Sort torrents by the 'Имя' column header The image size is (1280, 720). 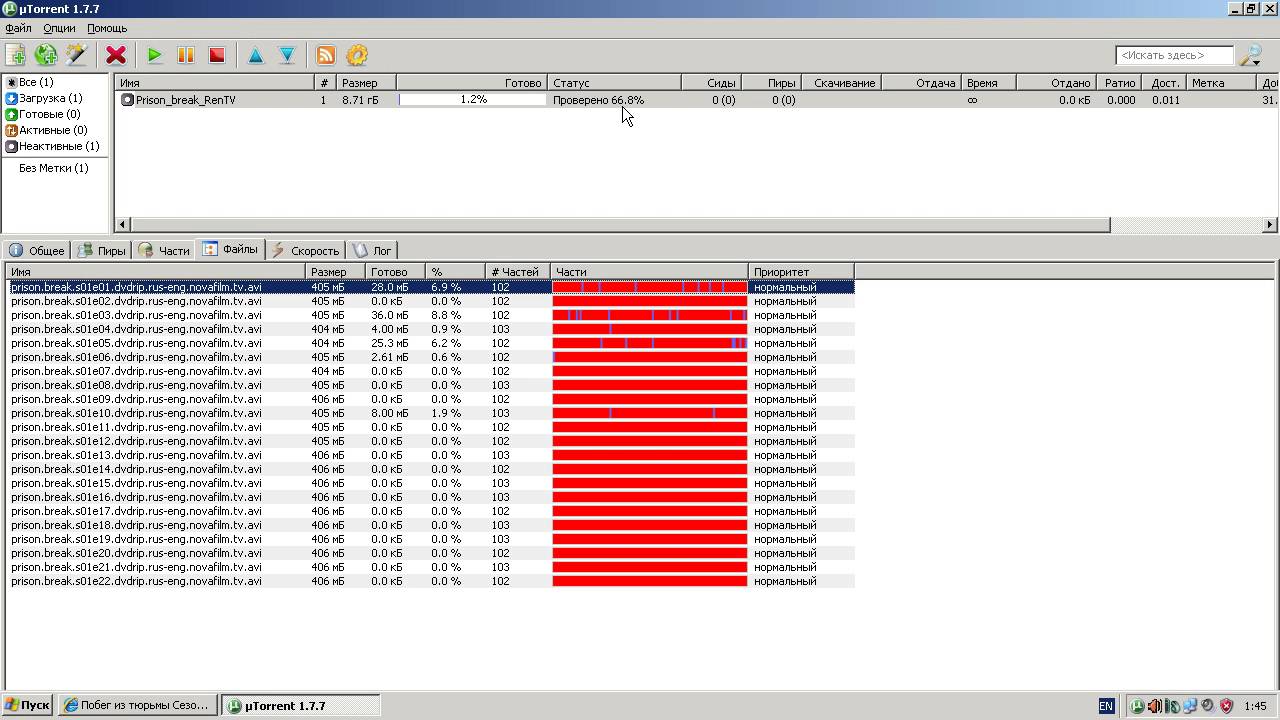[x=216, y=83]
